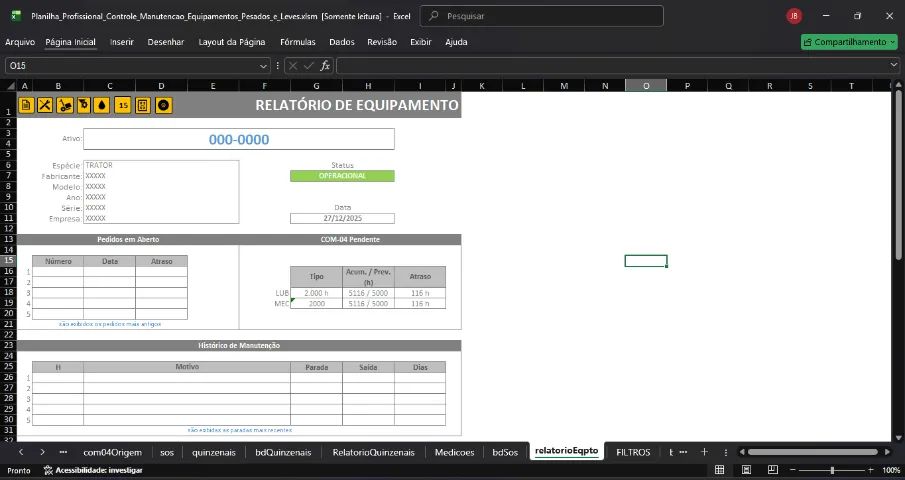Switch to the sos sheet
The image size is (905, 480).
(167, 452)
